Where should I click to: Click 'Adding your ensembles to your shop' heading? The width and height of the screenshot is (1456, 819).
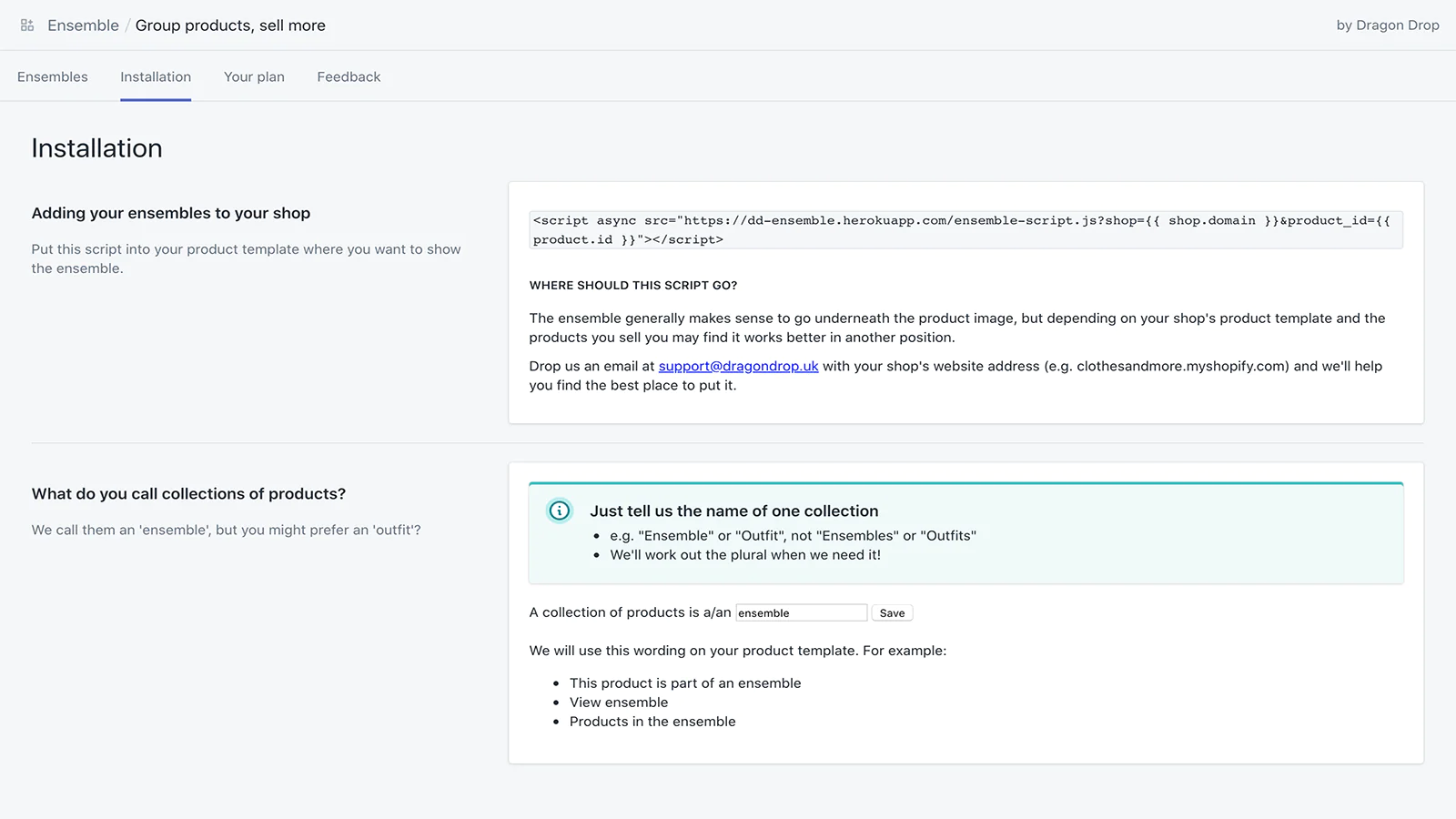tap(171, 213)
